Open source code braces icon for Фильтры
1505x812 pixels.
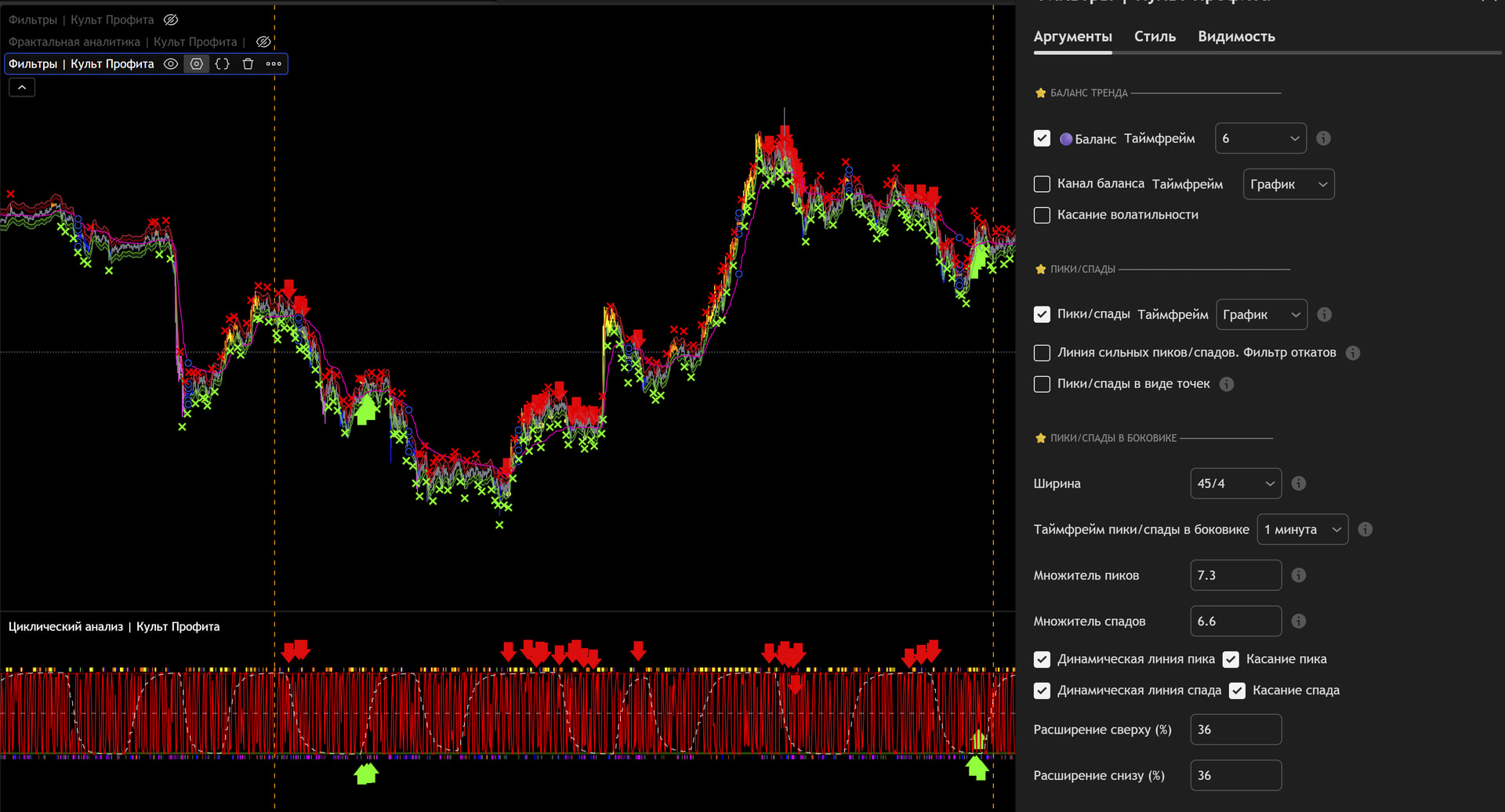[223, 64]
